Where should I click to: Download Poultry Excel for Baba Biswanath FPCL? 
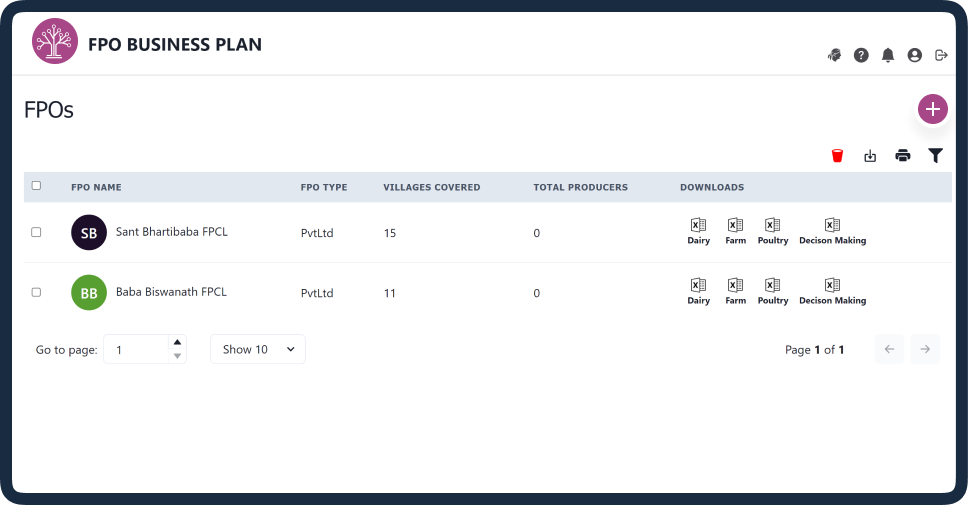pyautogui.click(x=773, y=291)
